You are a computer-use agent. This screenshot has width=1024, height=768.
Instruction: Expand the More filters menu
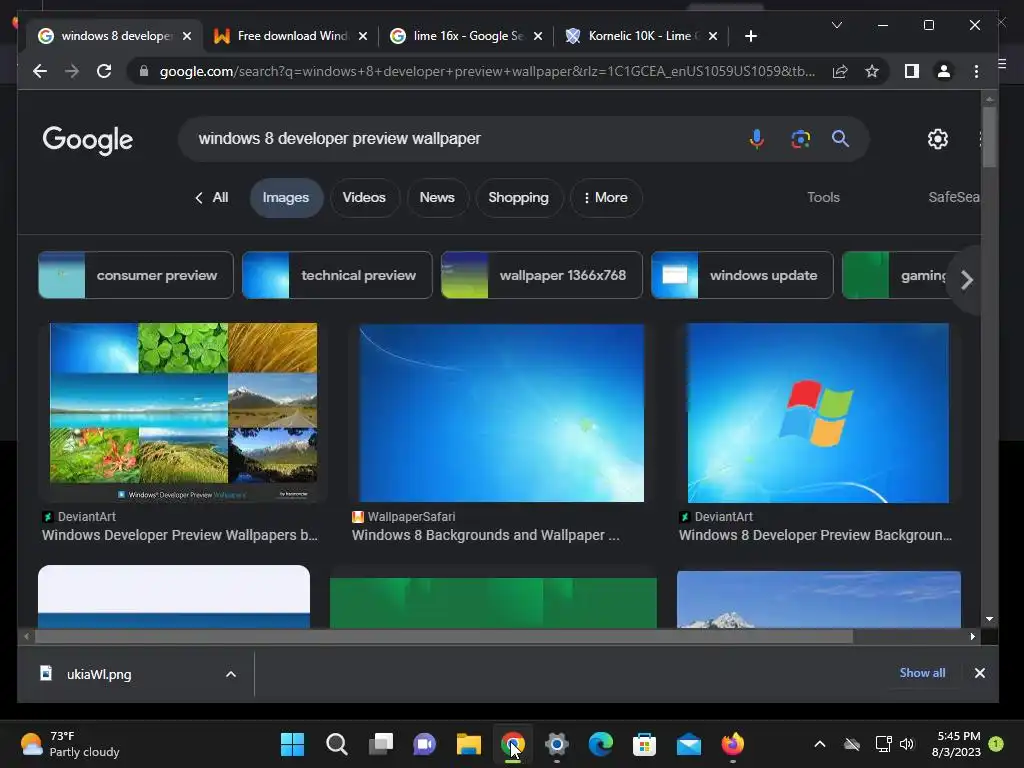click(x=605, y=197)
